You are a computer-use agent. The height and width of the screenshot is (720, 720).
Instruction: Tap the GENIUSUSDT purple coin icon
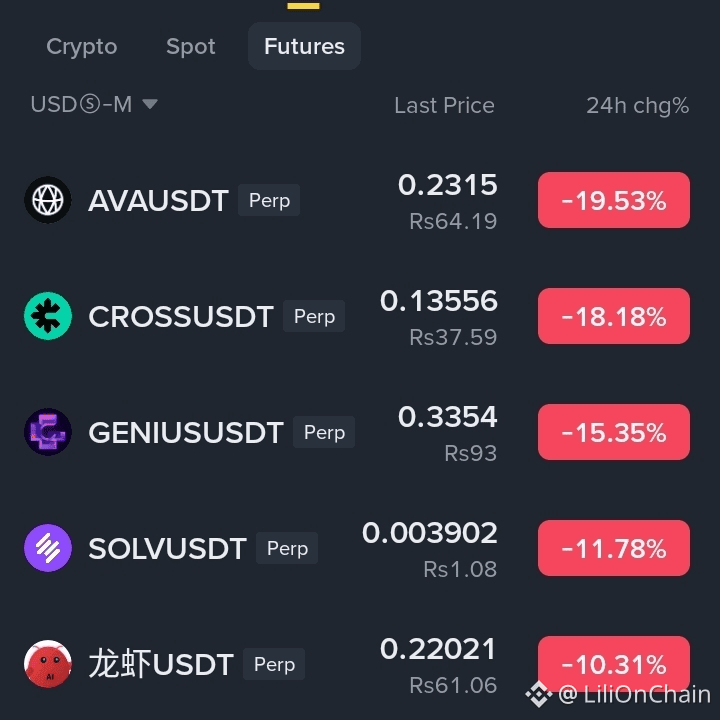[x=48, y=432]
